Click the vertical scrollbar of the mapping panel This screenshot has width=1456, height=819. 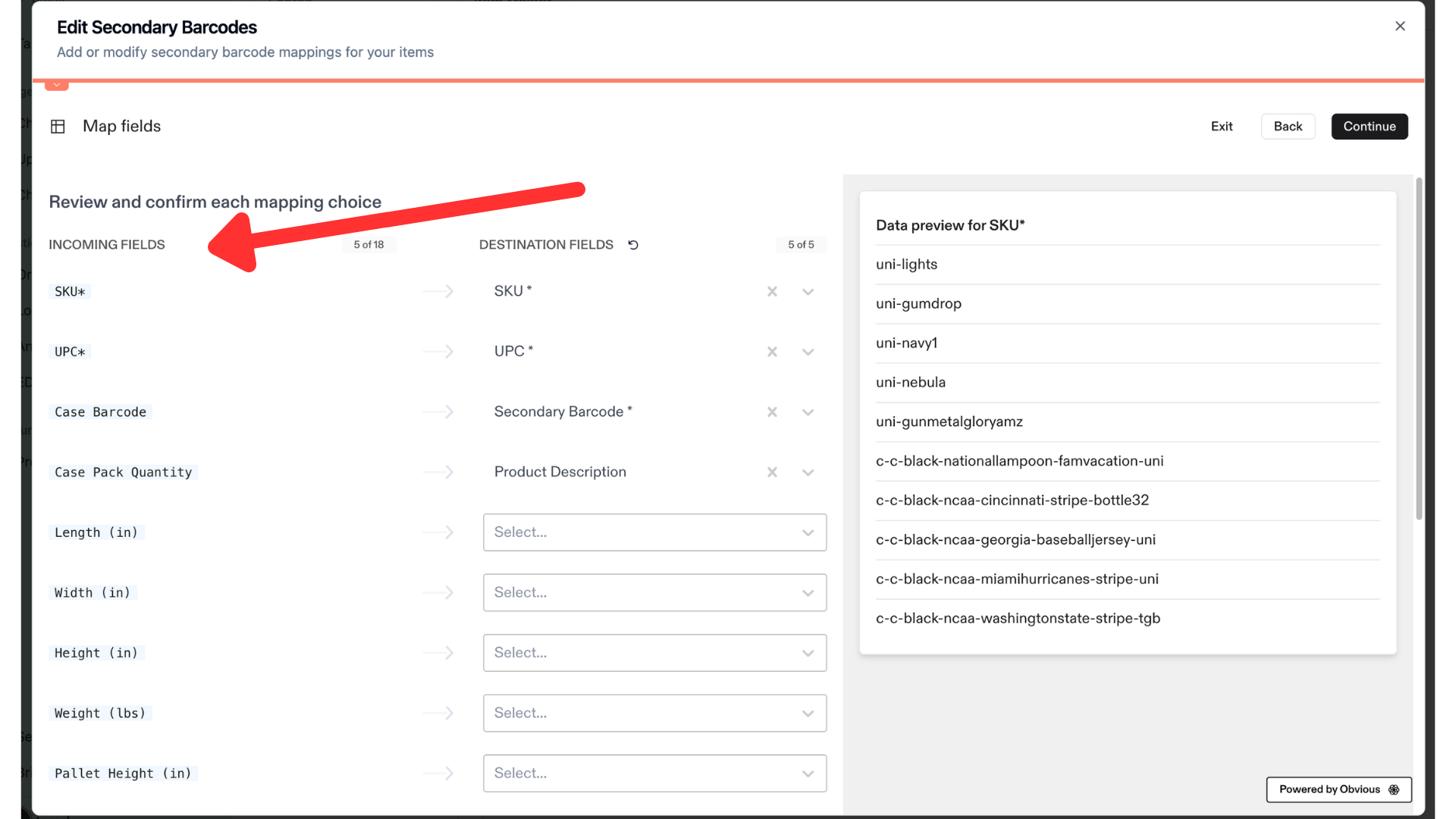point(1419,349)
